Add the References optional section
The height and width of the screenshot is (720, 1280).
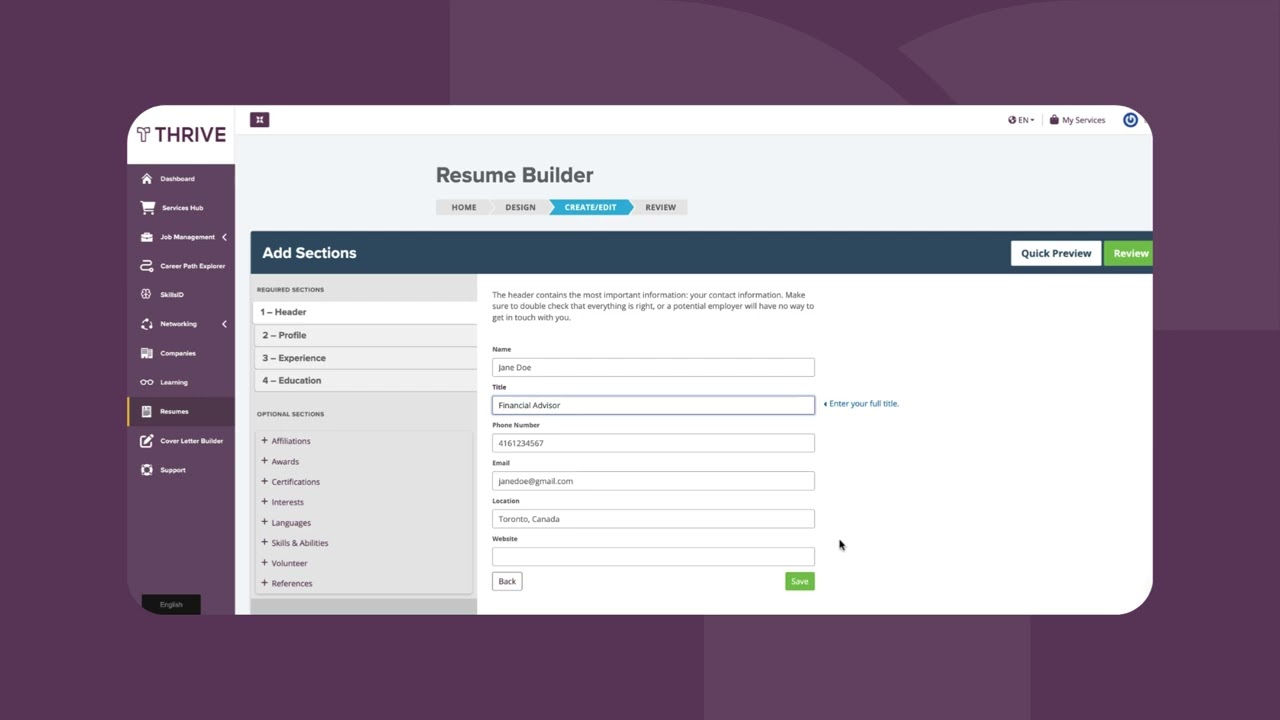(x=287, y=583)
